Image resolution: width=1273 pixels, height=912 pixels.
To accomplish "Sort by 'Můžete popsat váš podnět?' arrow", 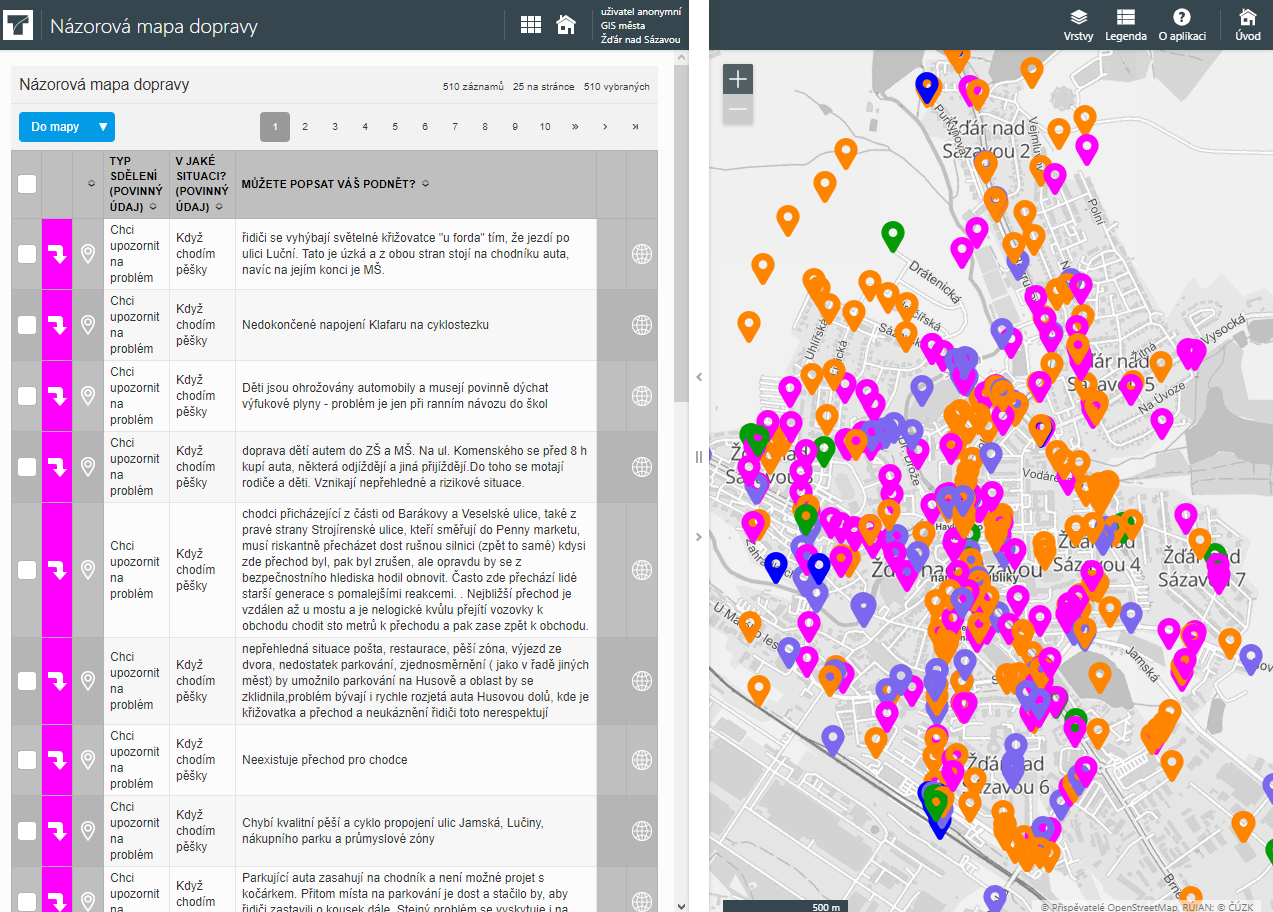I will (x=426, y=184).
